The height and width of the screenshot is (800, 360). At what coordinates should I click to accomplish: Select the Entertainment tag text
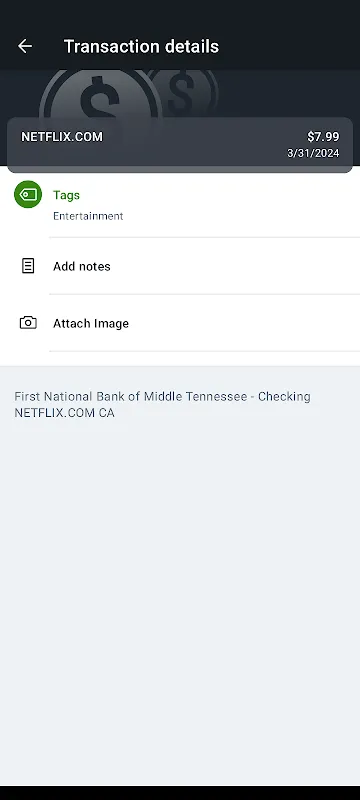[x=88, y=216]
